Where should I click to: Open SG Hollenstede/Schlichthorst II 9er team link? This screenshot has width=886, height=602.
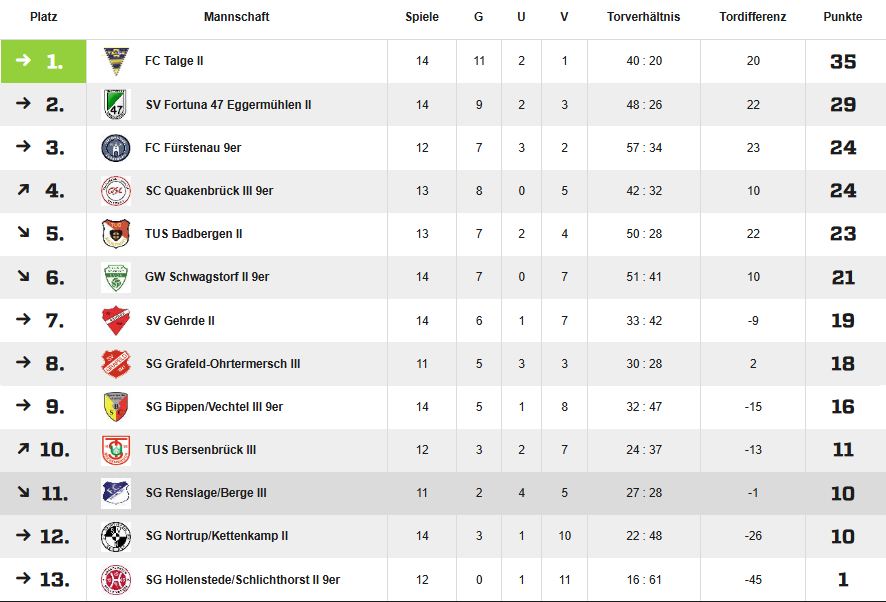[242, 580]
